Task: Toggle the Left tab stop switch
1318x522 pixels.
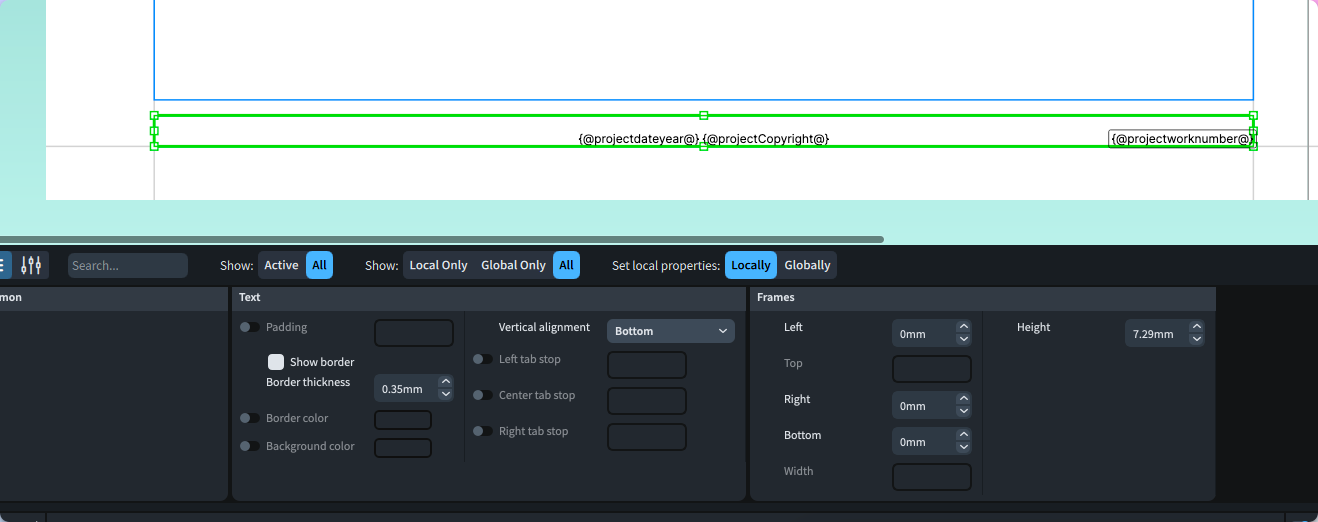Action: [x=483, y=359]
